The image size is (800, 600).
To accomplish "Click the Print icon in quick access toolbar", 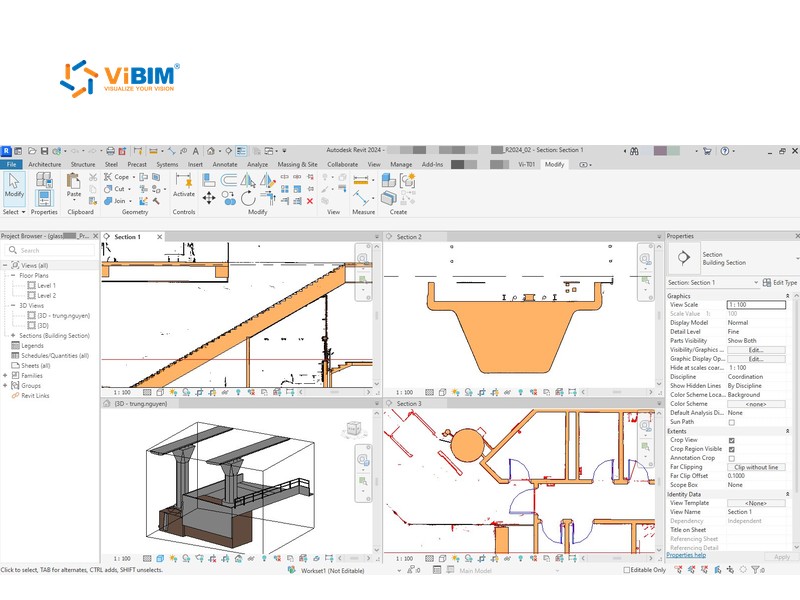I will pos(110,151).
